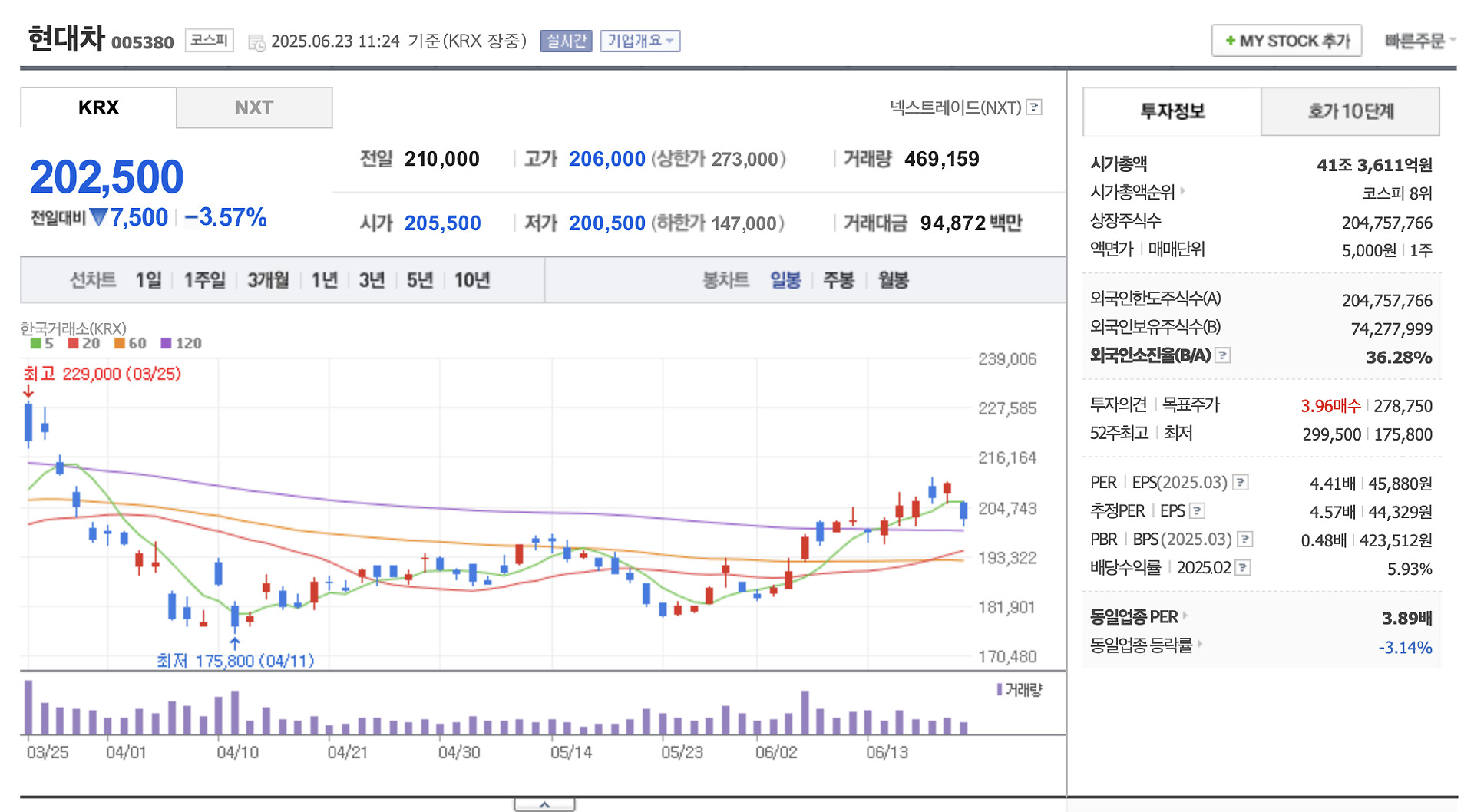The image size is (1474, 812).
Task: Switch chart to 월봉 monthly candles
Action: click(x=893, y=280)
